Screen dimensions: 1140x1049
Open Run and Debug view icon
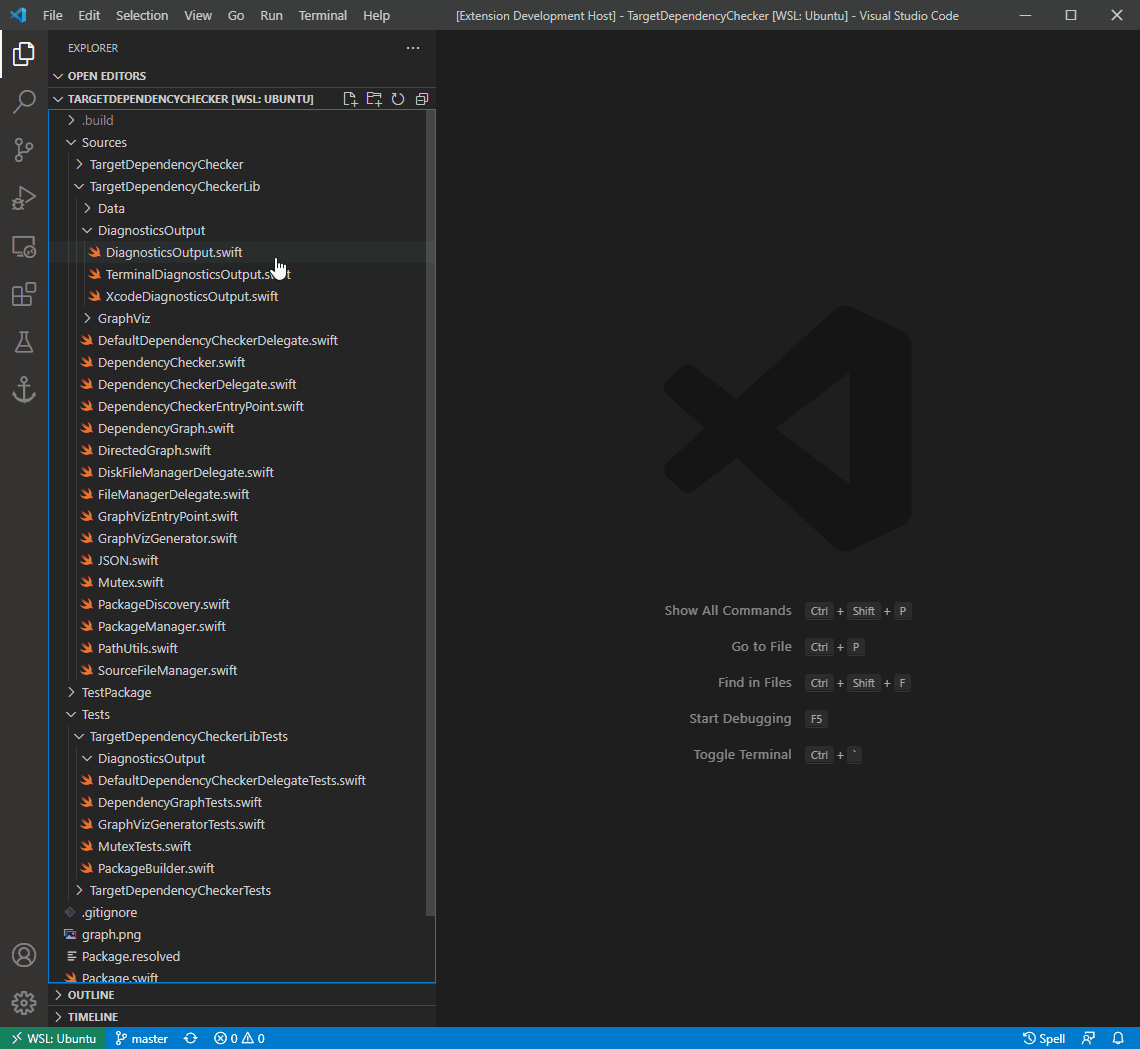click(x=23, y=198)
